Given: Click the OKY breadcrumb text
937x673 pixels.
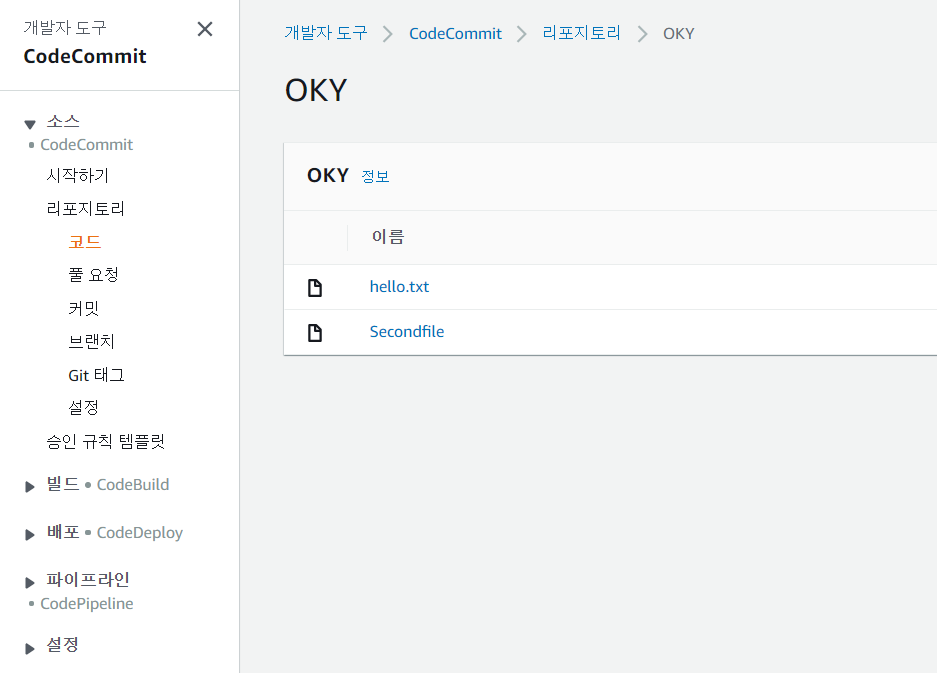Looking at the screenshot, I should [679, 33].
